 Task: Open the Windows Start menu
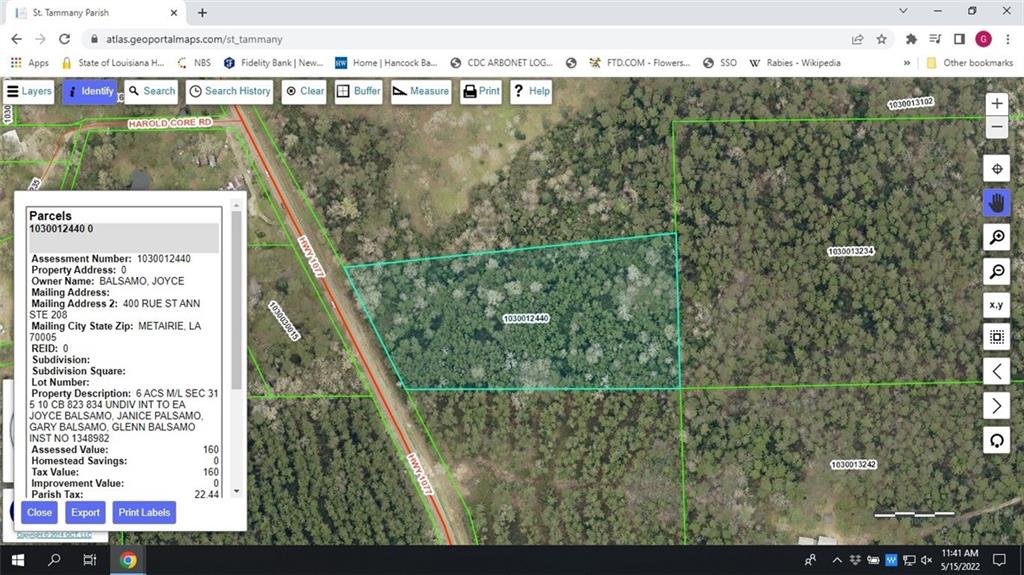18,560
